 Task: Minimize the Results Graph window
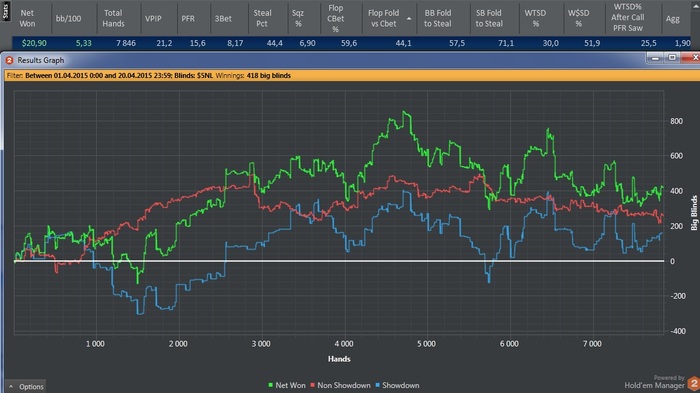pyautogui.click(x=655, y=58)
